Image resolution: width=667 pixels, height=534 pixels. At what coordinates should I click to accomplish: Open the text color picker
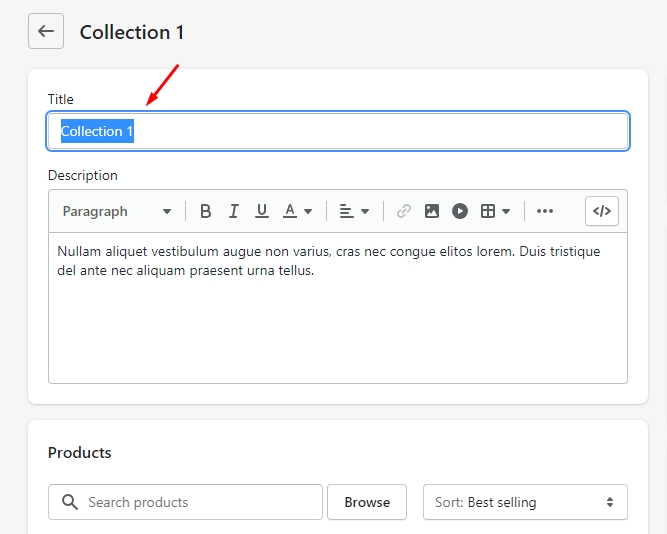pyautogui.click(x=297, y=211)
